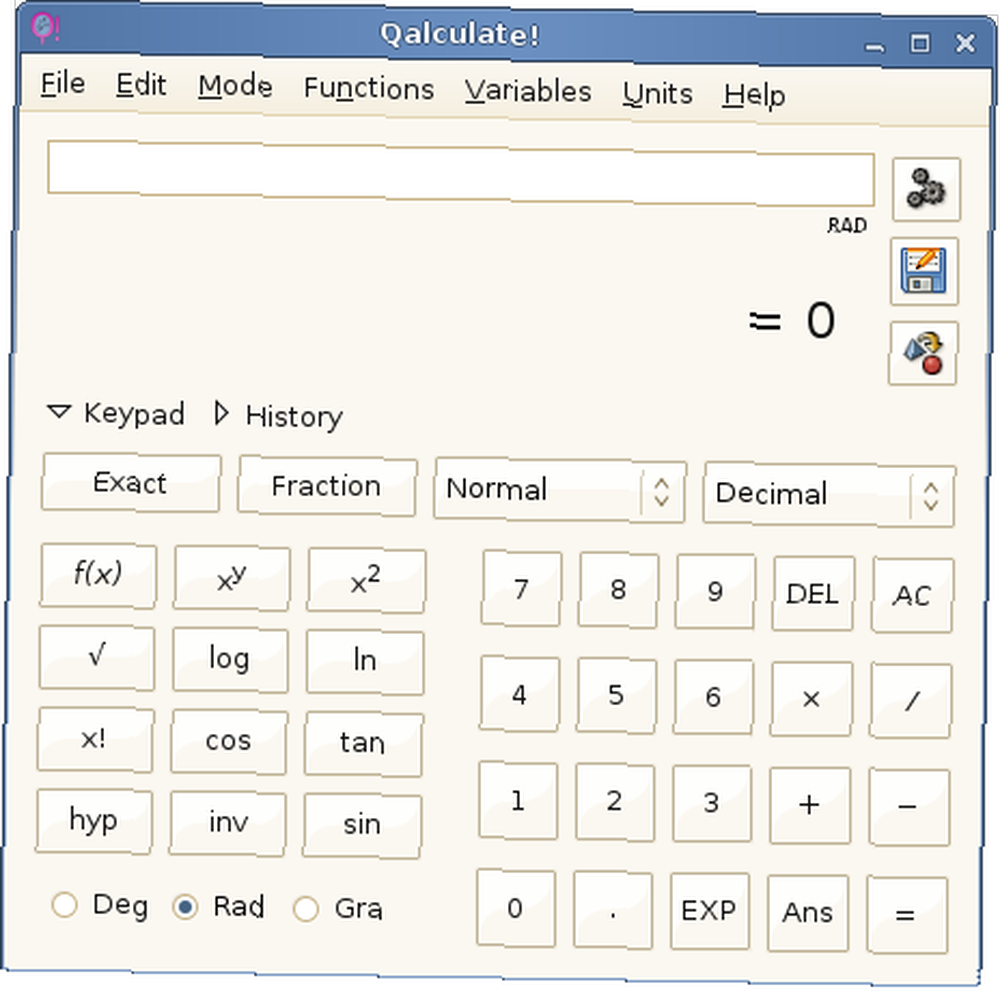The image size is (1000, 991).
Task: Click digit 0 on the keypad
Action: (515, 907)
